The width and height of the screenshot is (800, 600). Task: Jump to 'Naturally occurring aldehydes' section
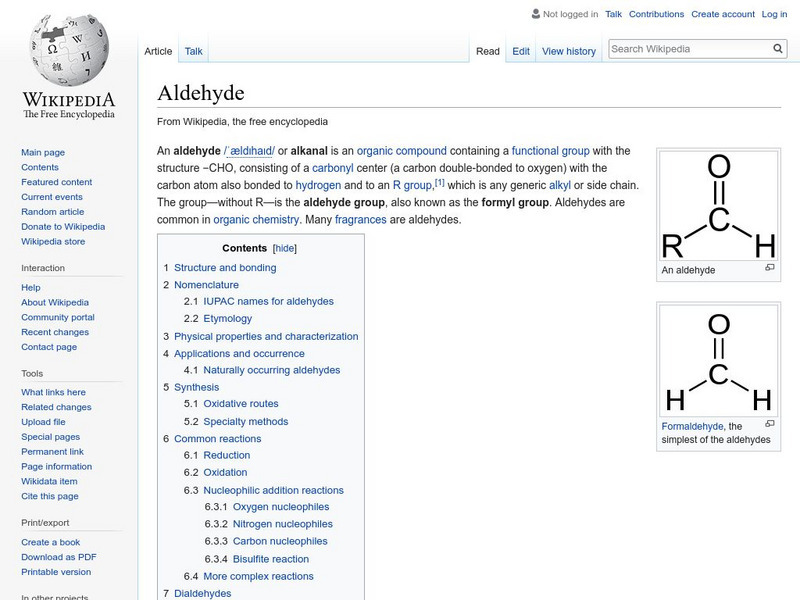(x=271, y=370)
